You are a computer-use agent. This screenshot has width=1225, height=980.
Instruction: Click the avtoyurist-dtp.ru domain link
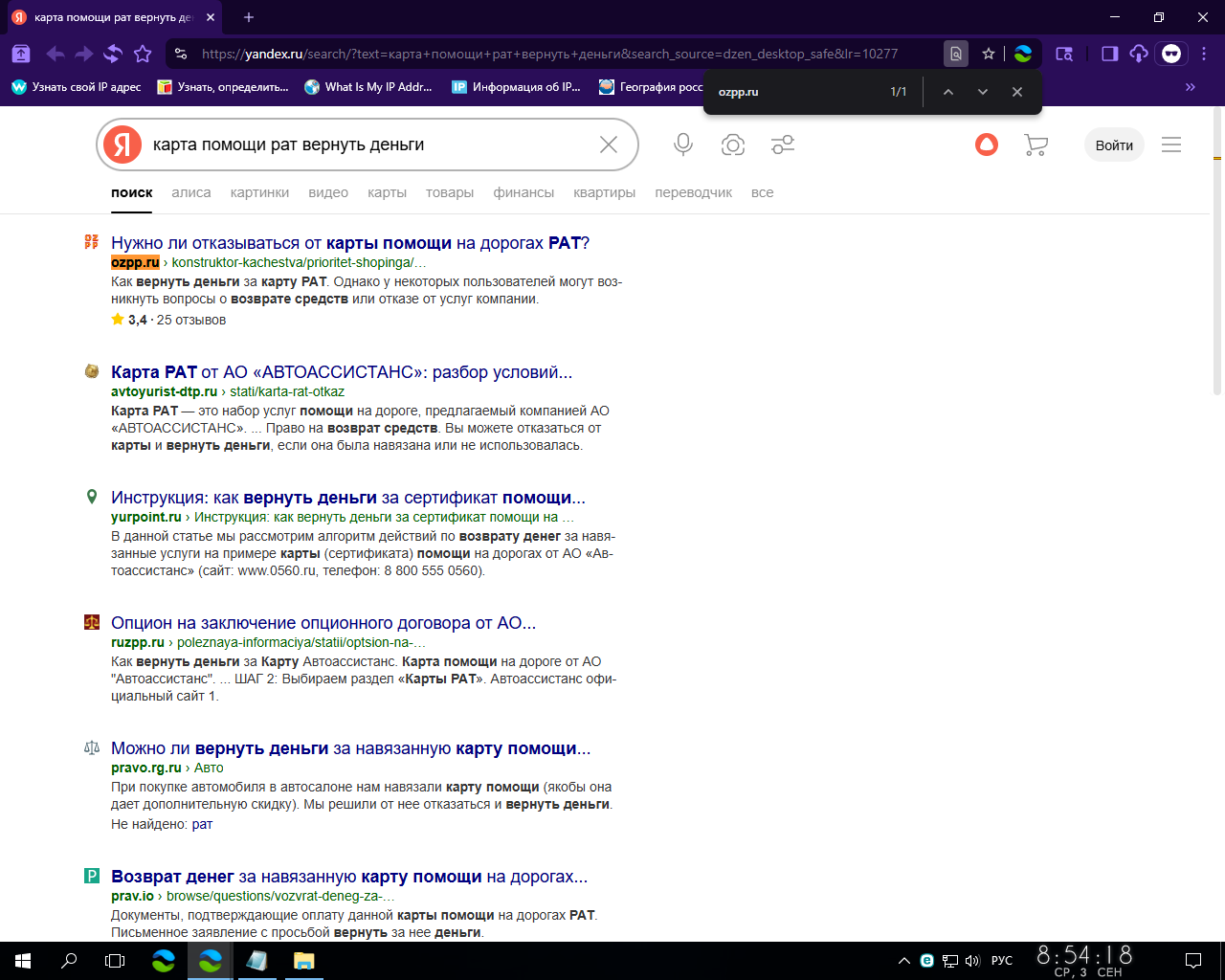pos(164,391)
